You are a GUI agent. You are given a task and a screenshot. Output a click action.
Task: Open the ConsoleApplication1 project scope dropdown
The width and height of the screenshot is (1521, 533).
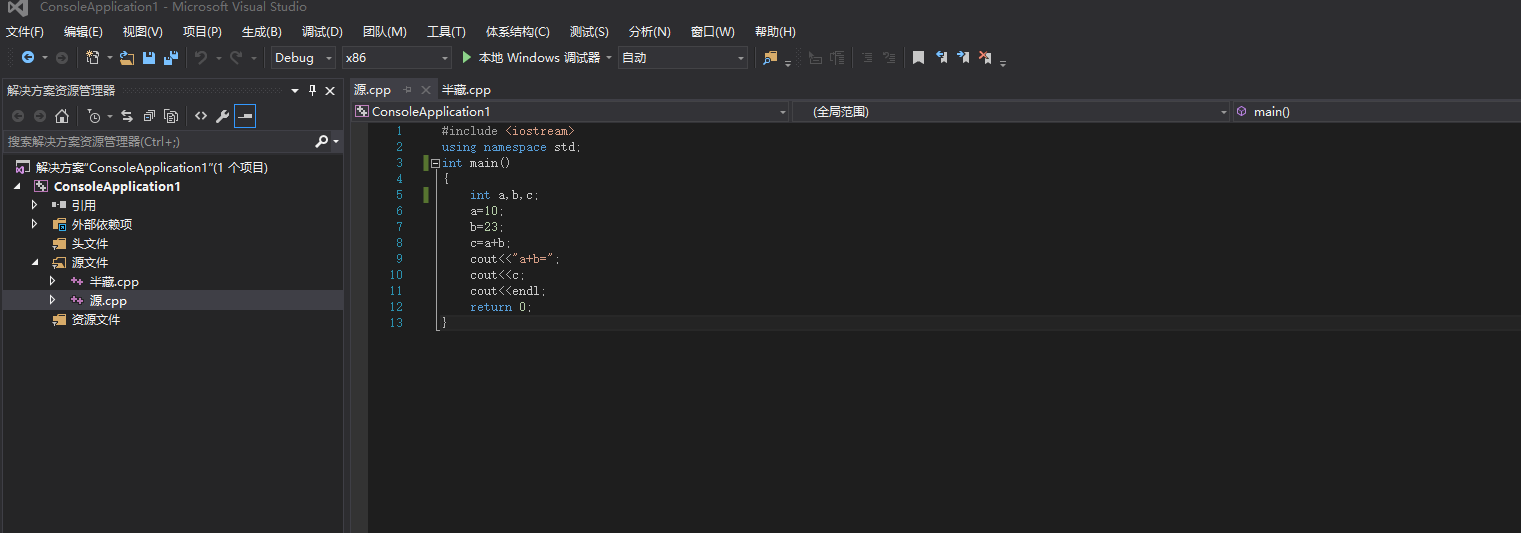click(571, 112)
